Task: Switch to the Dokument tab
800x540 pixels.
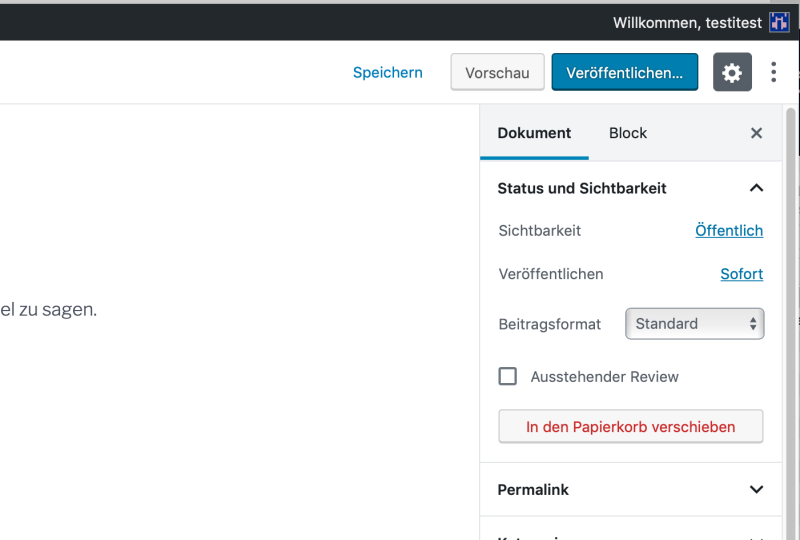Action: [534, 133]
